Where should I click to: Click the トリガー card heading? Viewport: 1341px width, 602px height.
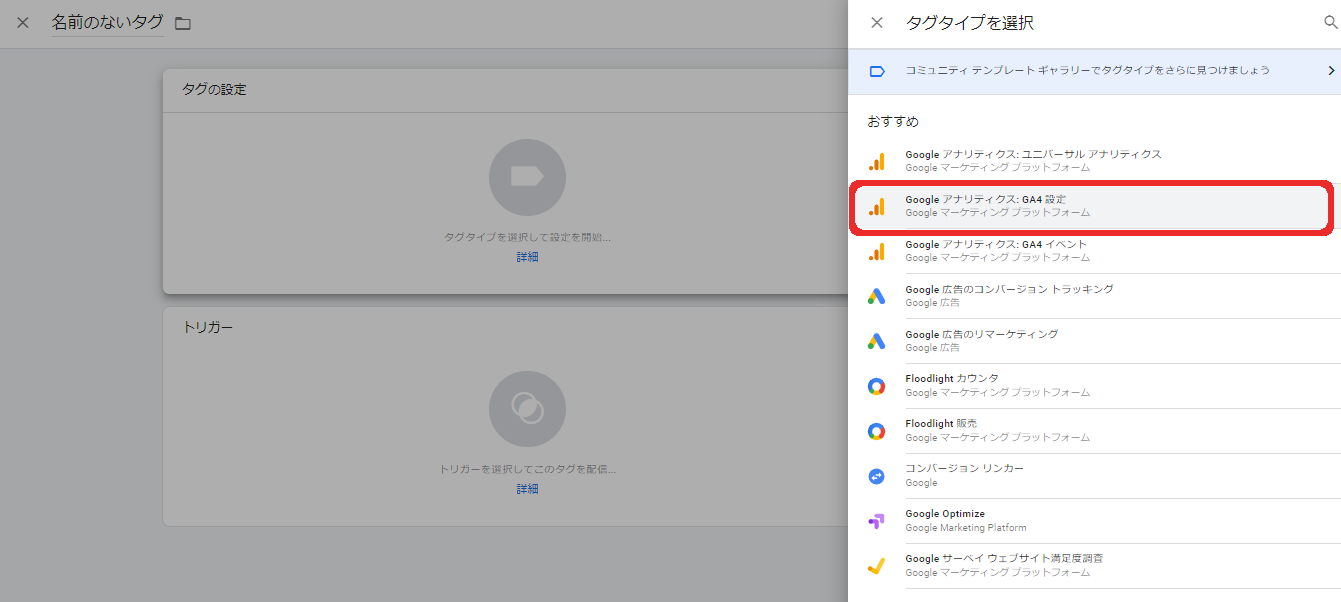(208, 327)
